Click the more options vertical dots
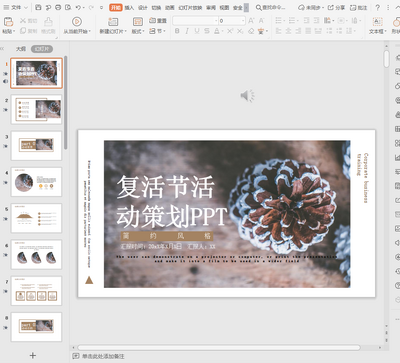 point(388,7)
